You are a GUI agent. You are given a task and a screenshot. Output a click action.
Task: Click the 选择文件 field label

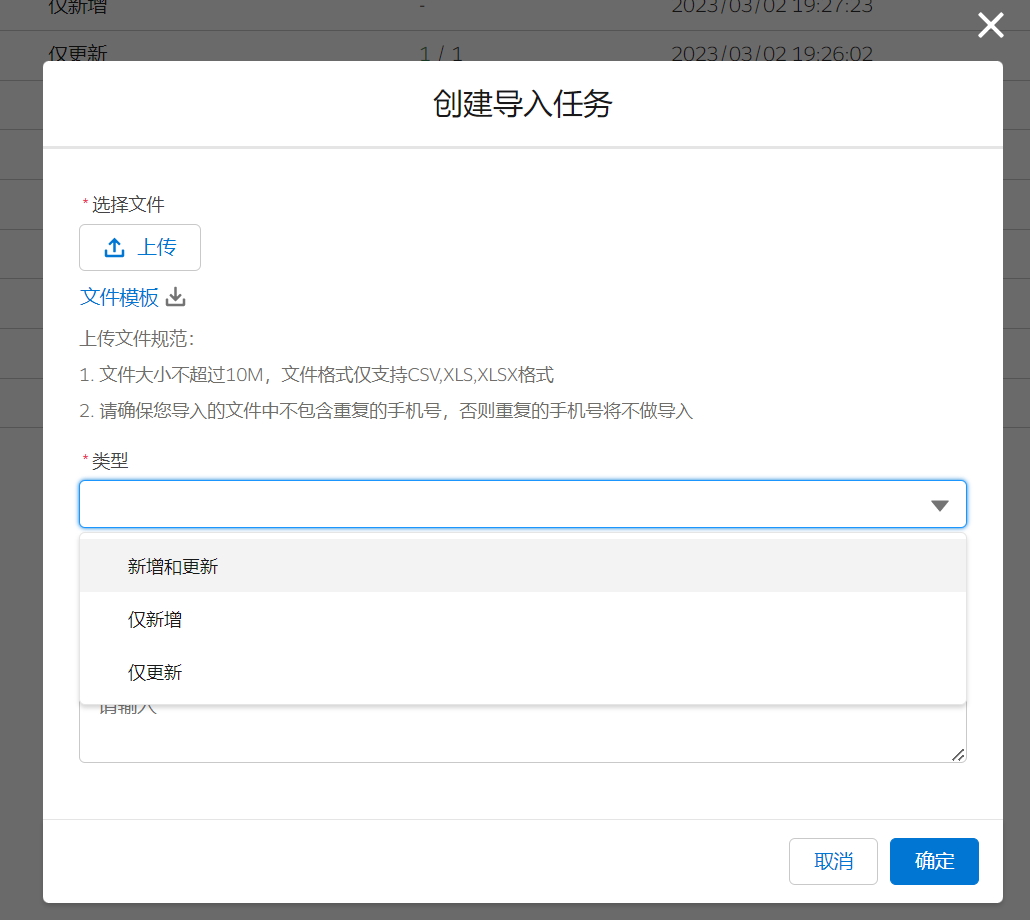point(127,204)
